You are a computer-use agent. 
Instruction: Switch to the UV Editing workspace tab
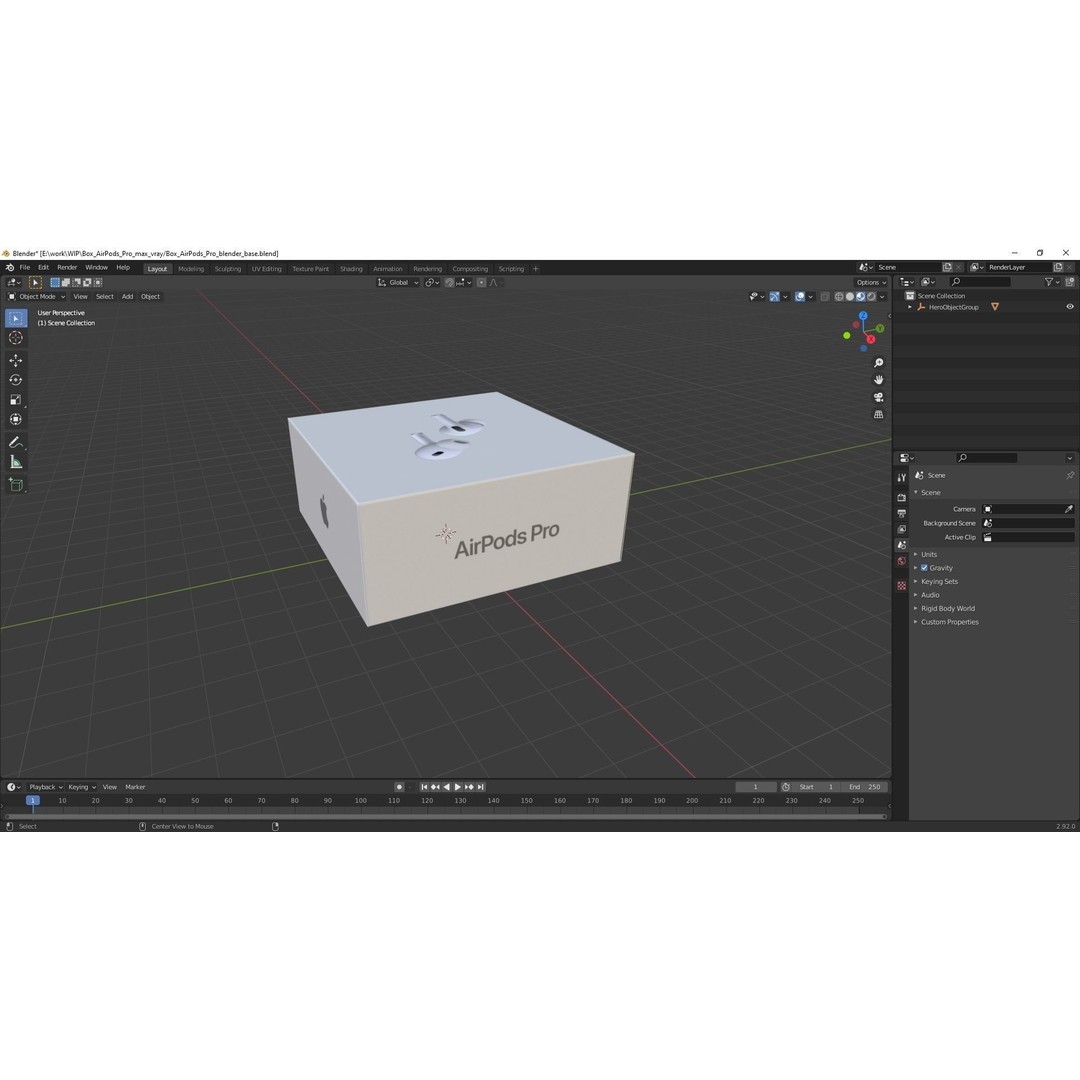[267, 269]
